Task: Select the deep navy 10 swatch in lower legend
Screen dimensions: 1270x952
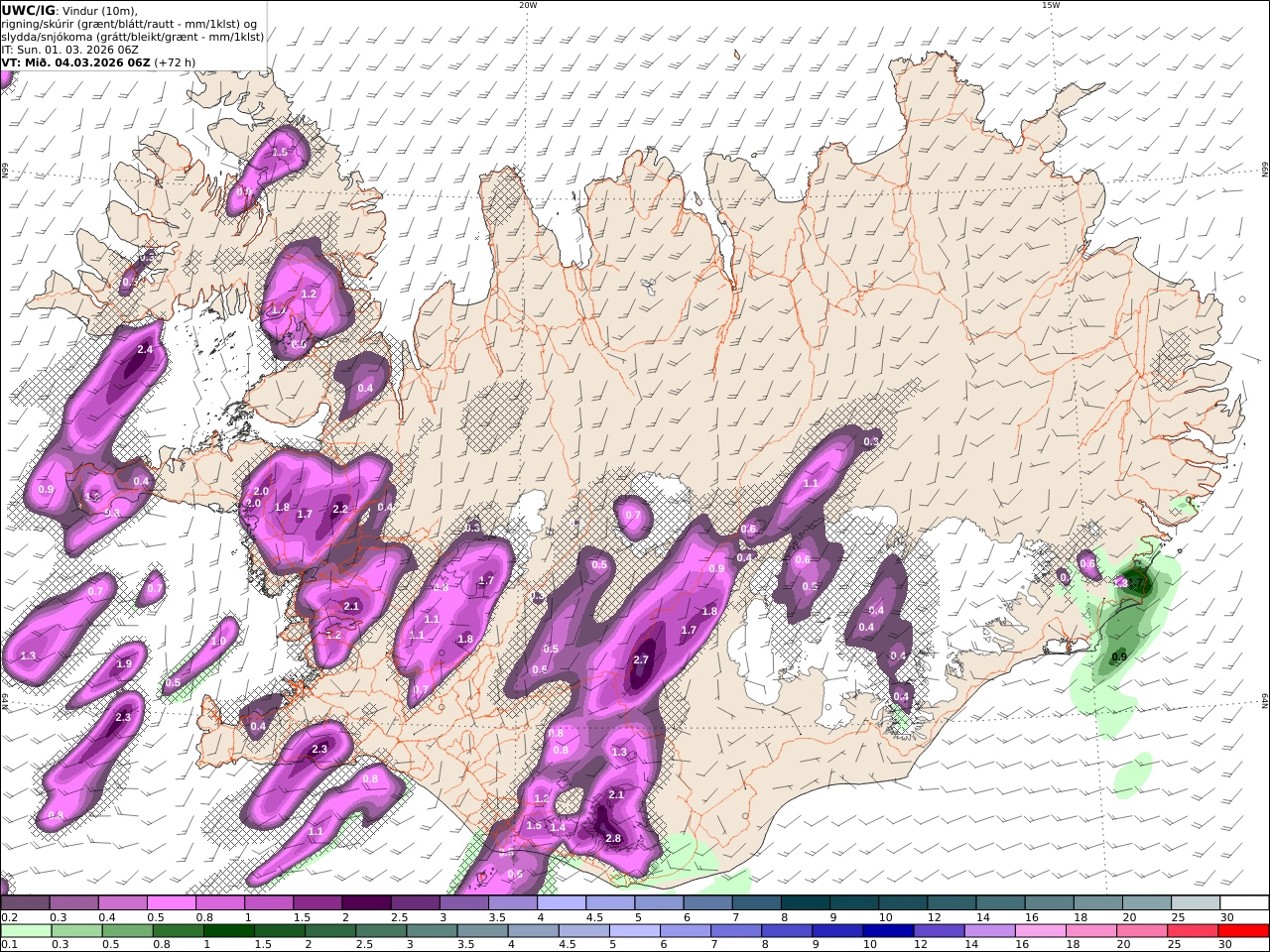Action: click(x=888, y=931)
